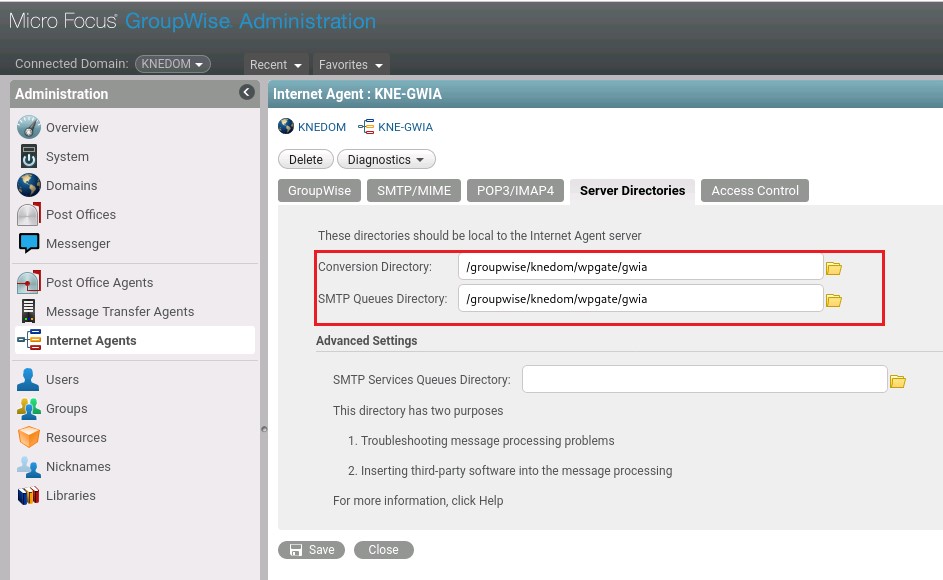The width and height of the screenshot is (943, 580).
Task: Click the KNE-GWIA agent icon in breadcrumb
Action: coord(366,126)
